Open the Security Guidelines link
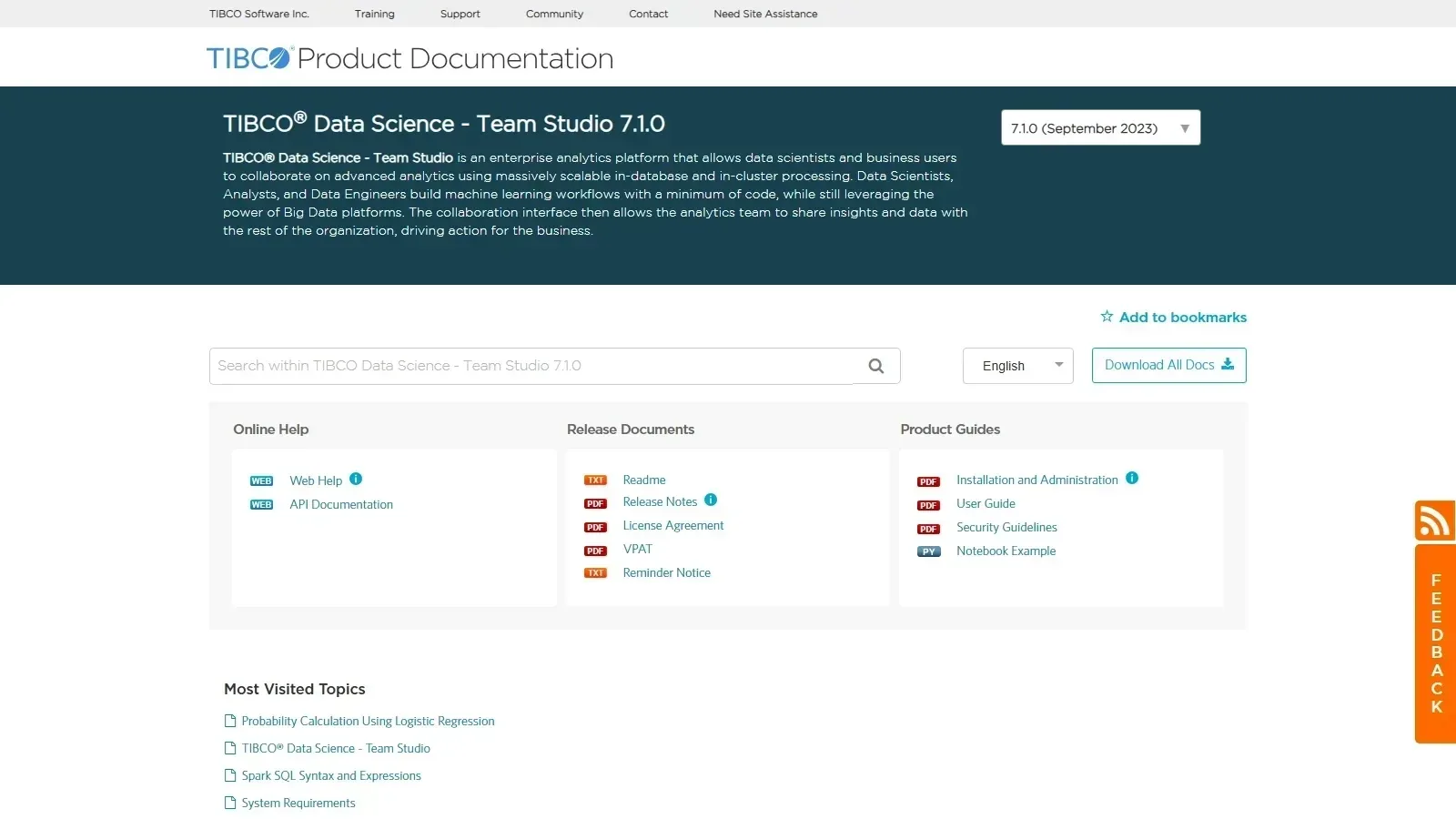Screen dimensions: 1456x819 [x=1006, y=527]
